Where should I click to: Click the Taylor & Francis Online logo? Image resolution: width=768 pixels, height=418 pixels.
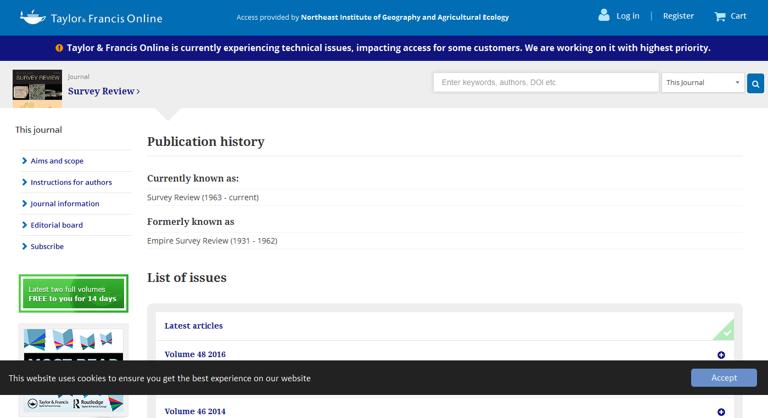tap(90, 17)
